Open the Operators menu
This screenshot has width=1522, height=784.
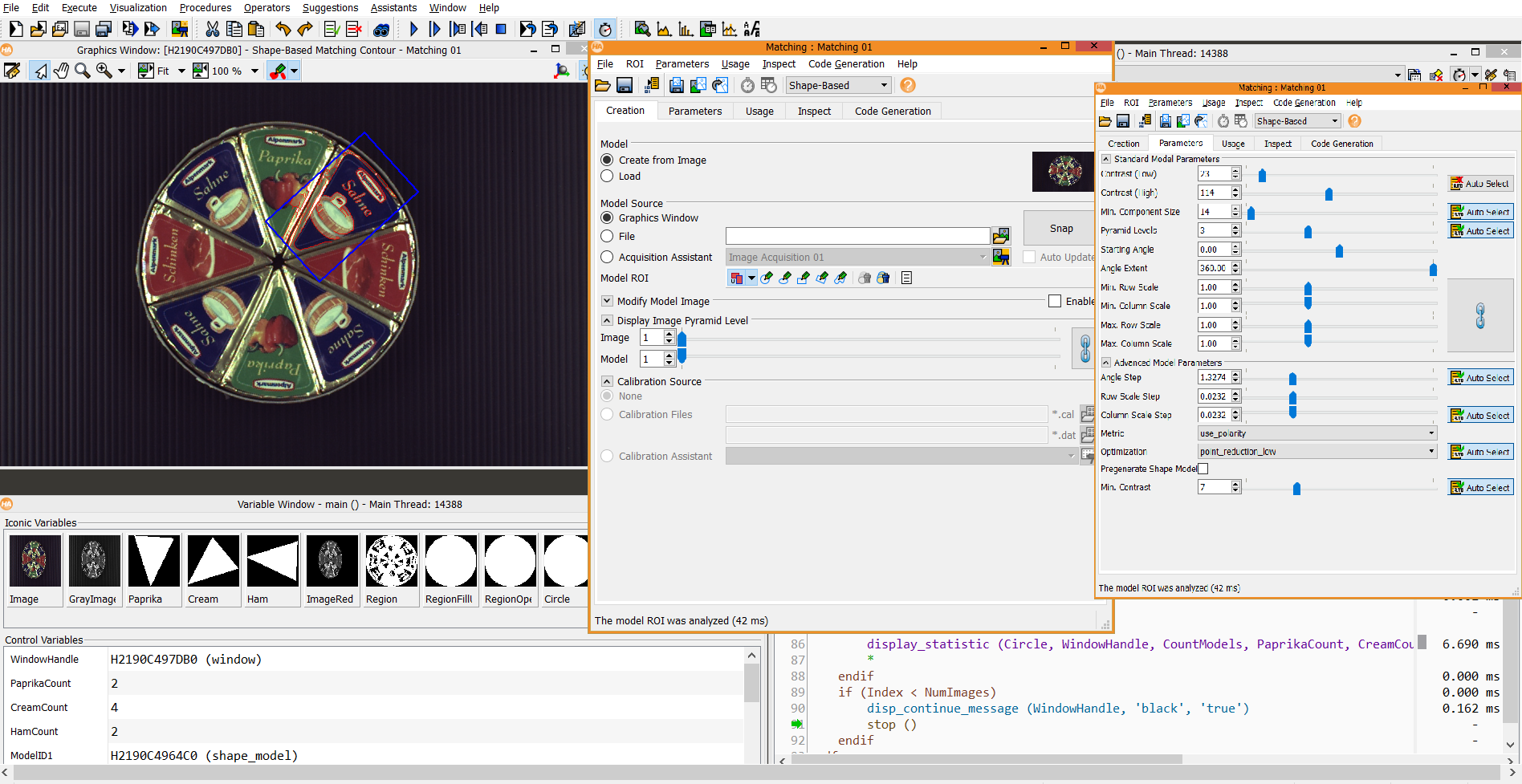[267, 7]
